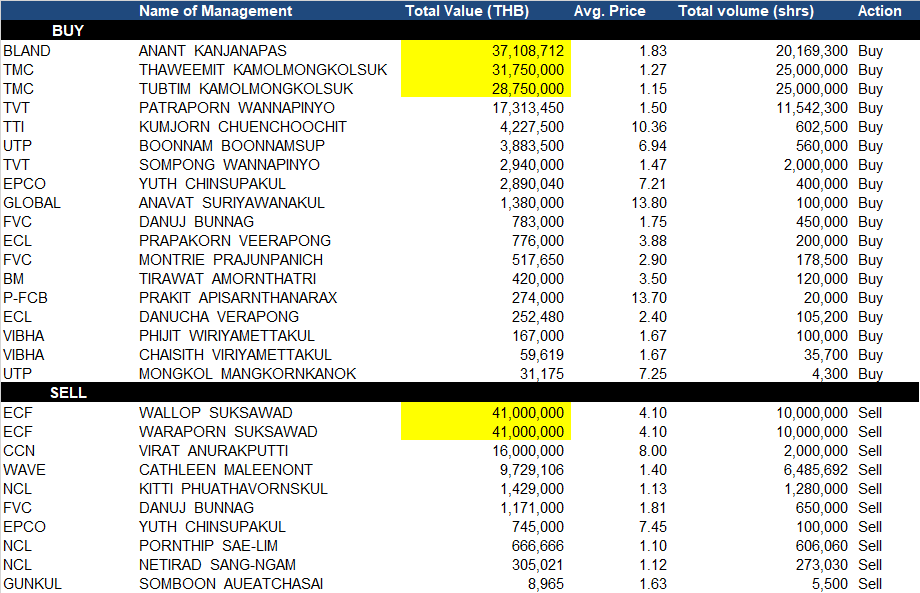
Task: Select NETIRAD SANG-NGAM cell
Action: click(217, 565)
